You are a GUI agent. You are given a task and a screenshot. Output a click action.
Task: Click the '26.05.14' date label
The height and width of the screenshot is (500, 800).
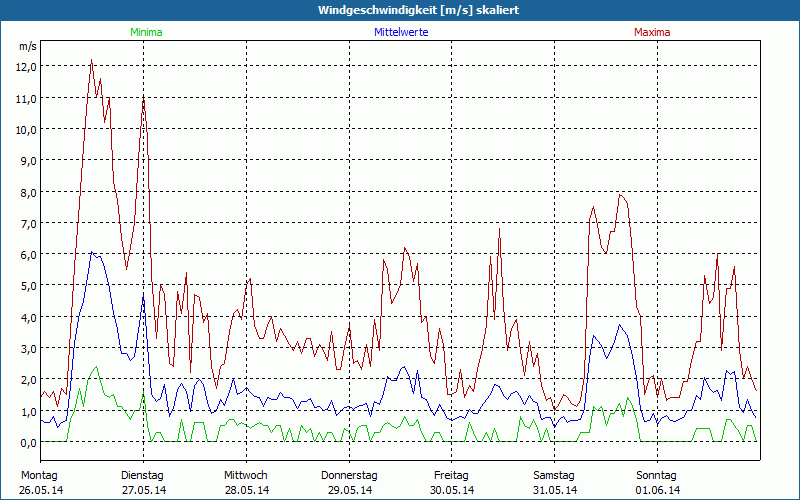[x=41, y=490]
